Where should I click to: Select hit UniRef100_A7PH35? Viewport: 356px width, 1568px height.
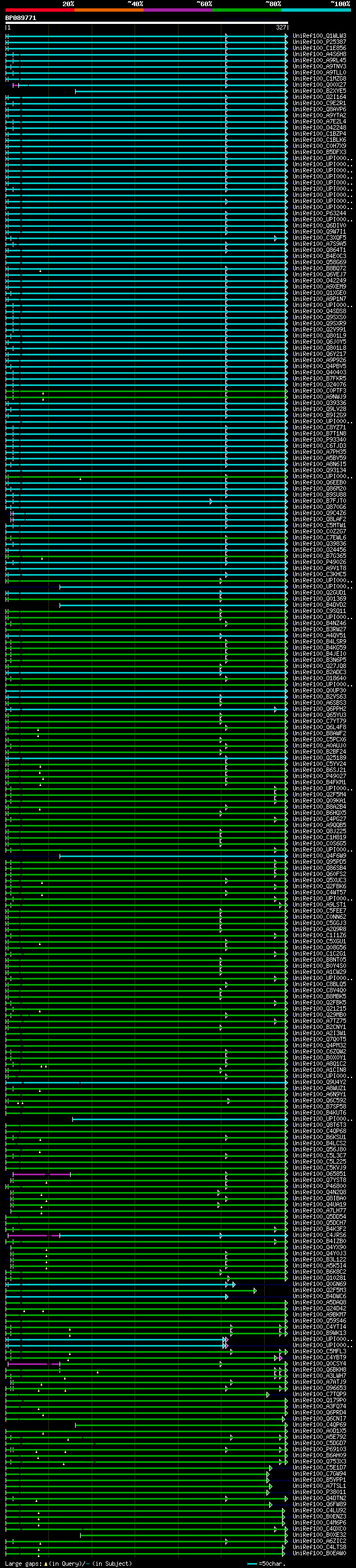click(x=319, y=452)
